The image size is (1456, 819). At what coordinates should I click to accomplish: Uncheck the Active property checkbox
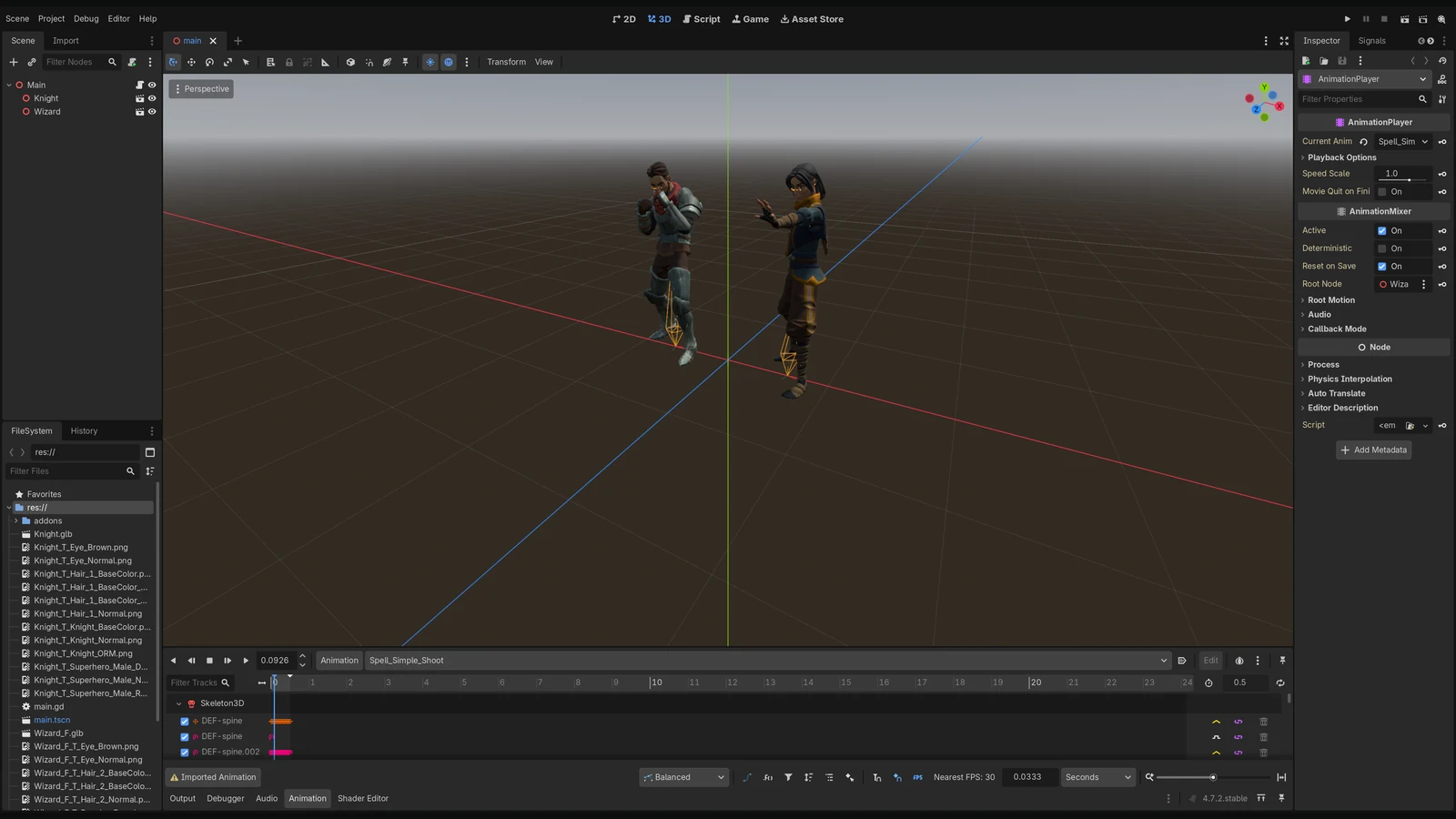click(1382, 231)
